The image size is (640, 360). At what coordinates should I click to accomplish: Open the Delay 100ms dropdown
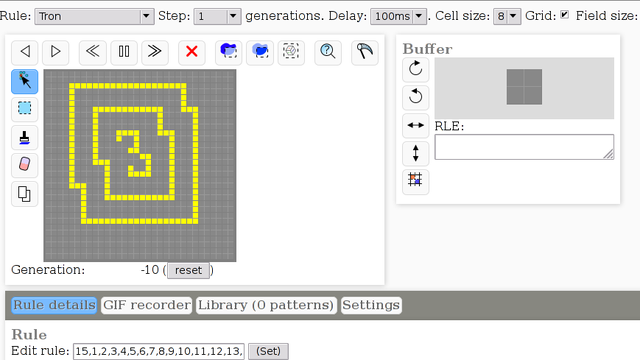click(398, 16)
